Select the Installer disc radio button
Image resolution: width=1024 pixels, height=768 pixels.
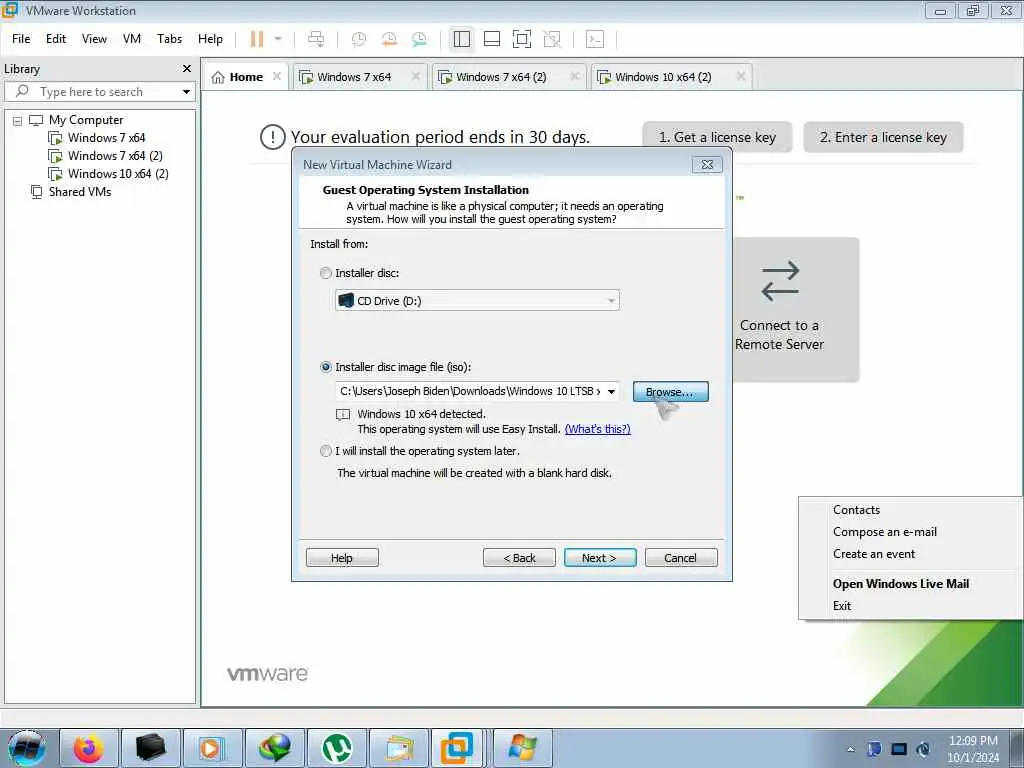pyautogui.click(x=326, y=273)
